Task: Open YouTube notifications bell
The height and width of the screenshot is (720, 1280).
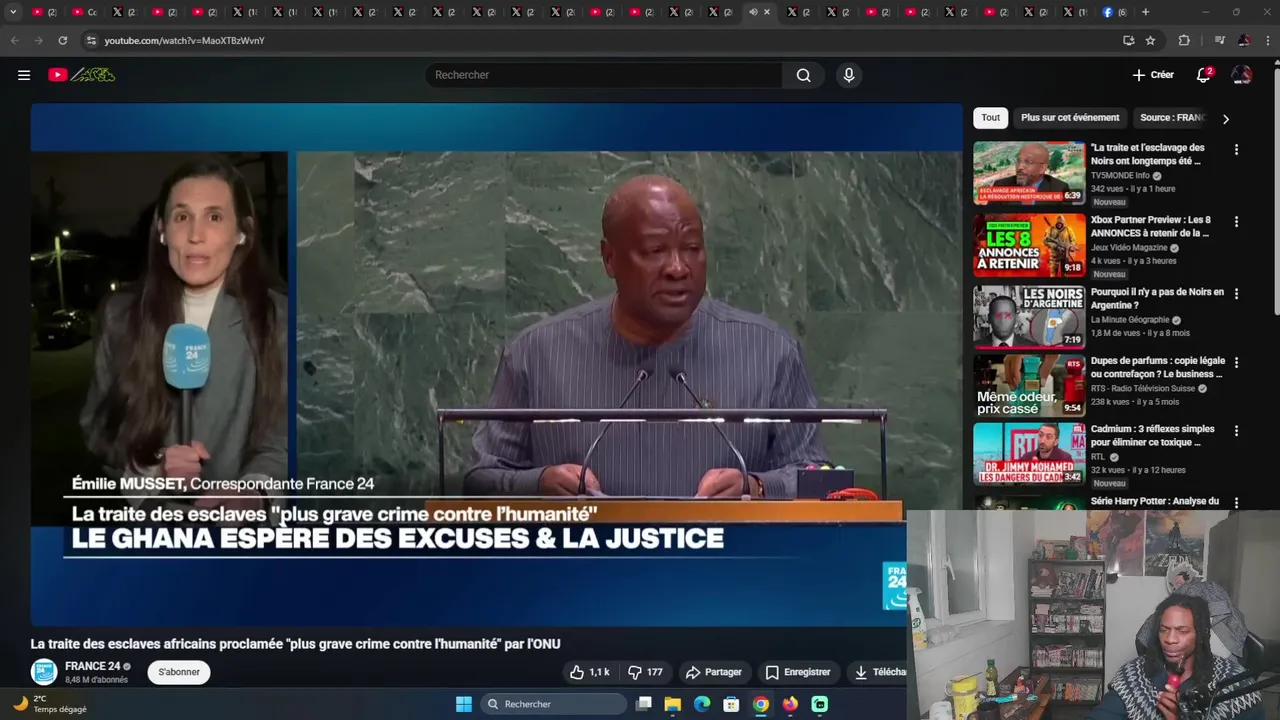Action: (1204, 75)
